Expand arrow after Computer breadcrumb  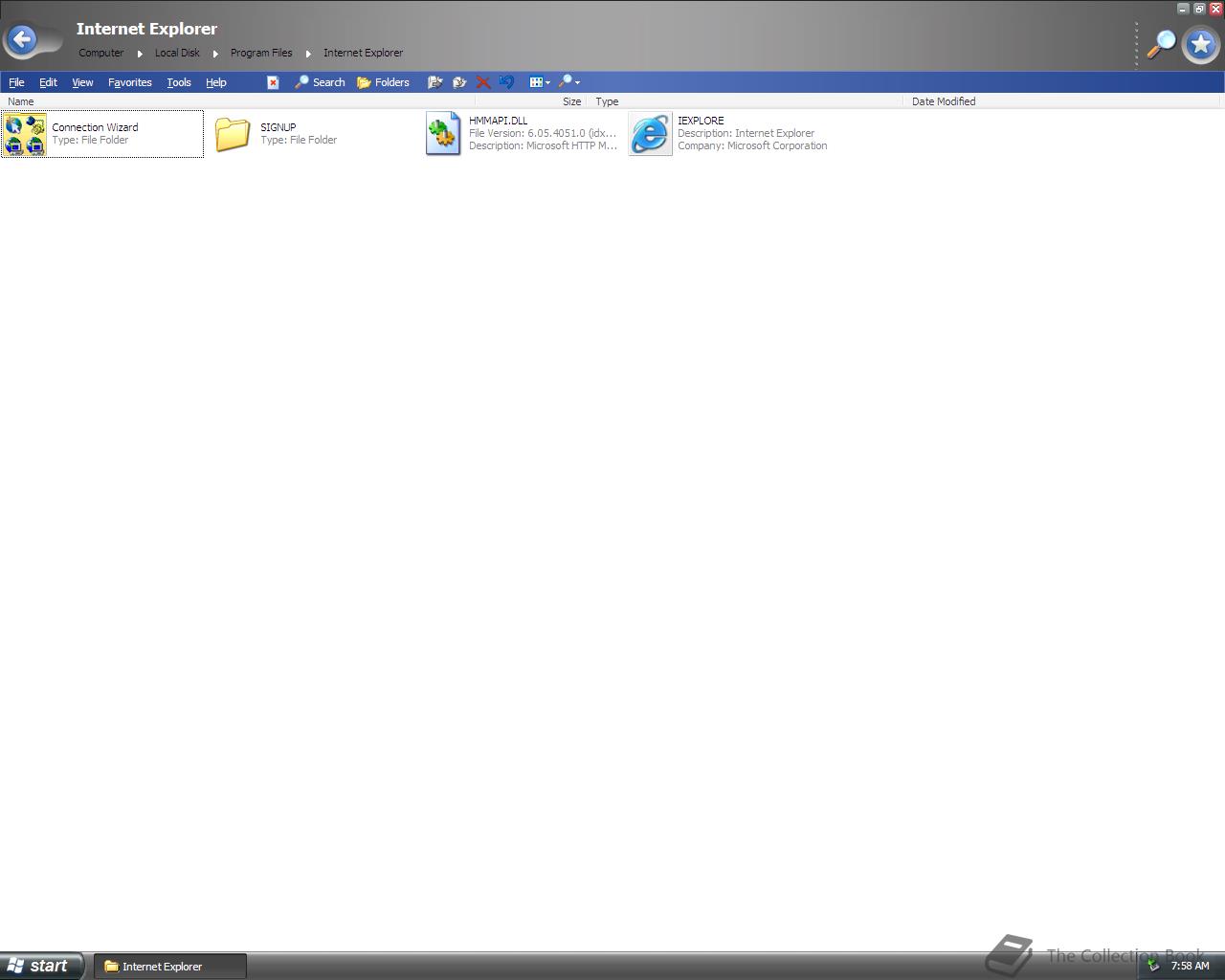click(x=140, y=54)
